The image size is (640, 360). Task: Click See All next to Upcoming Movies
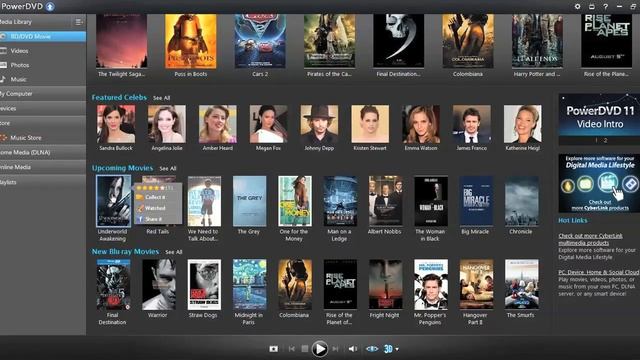click(168, 169)
